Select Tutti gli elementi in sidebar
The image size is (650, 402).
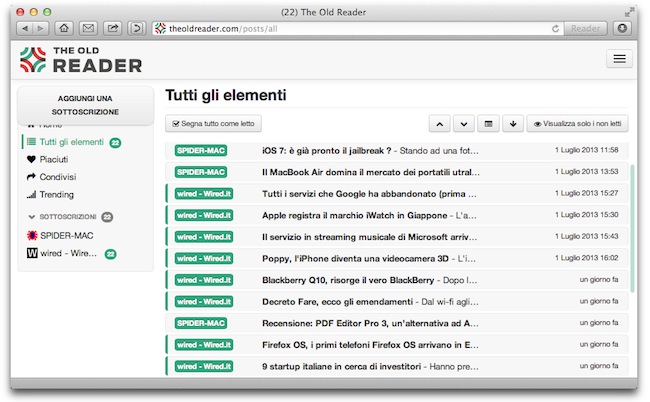click(71, 142)
